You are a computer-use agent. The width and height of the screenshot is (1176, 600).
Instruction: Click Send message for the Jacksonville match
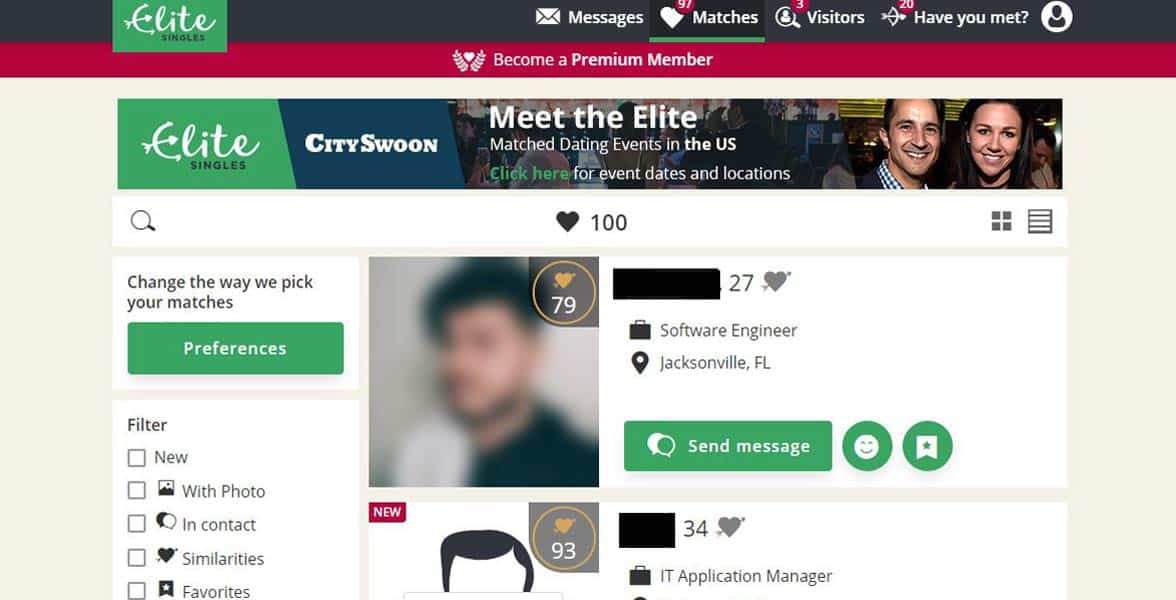point(728,446)
